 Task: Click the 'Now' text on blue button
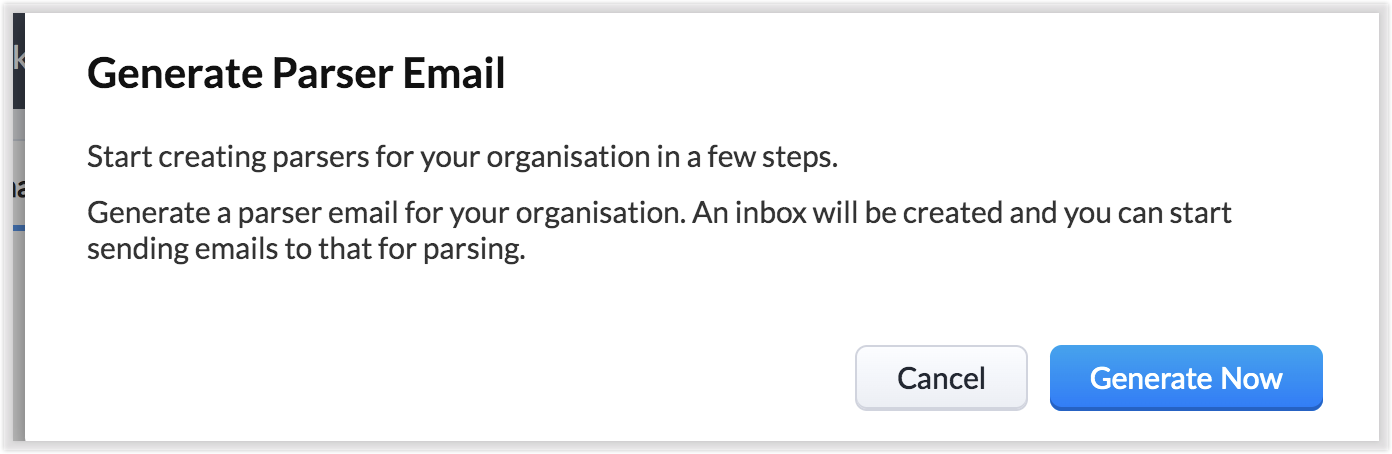[1251, 378]
